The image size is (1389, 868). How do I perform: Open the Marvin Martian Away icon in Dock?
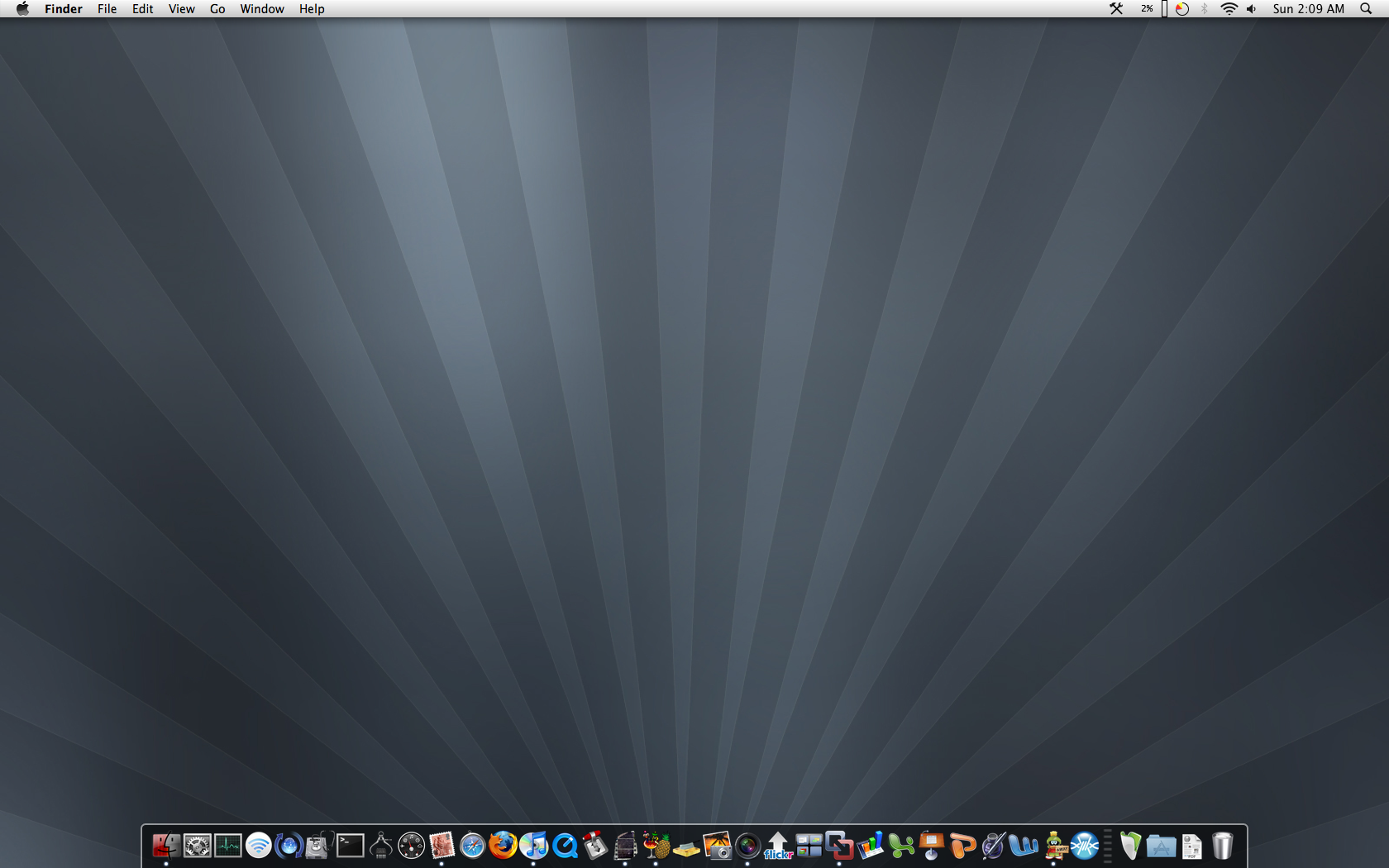coord(1053,846)
